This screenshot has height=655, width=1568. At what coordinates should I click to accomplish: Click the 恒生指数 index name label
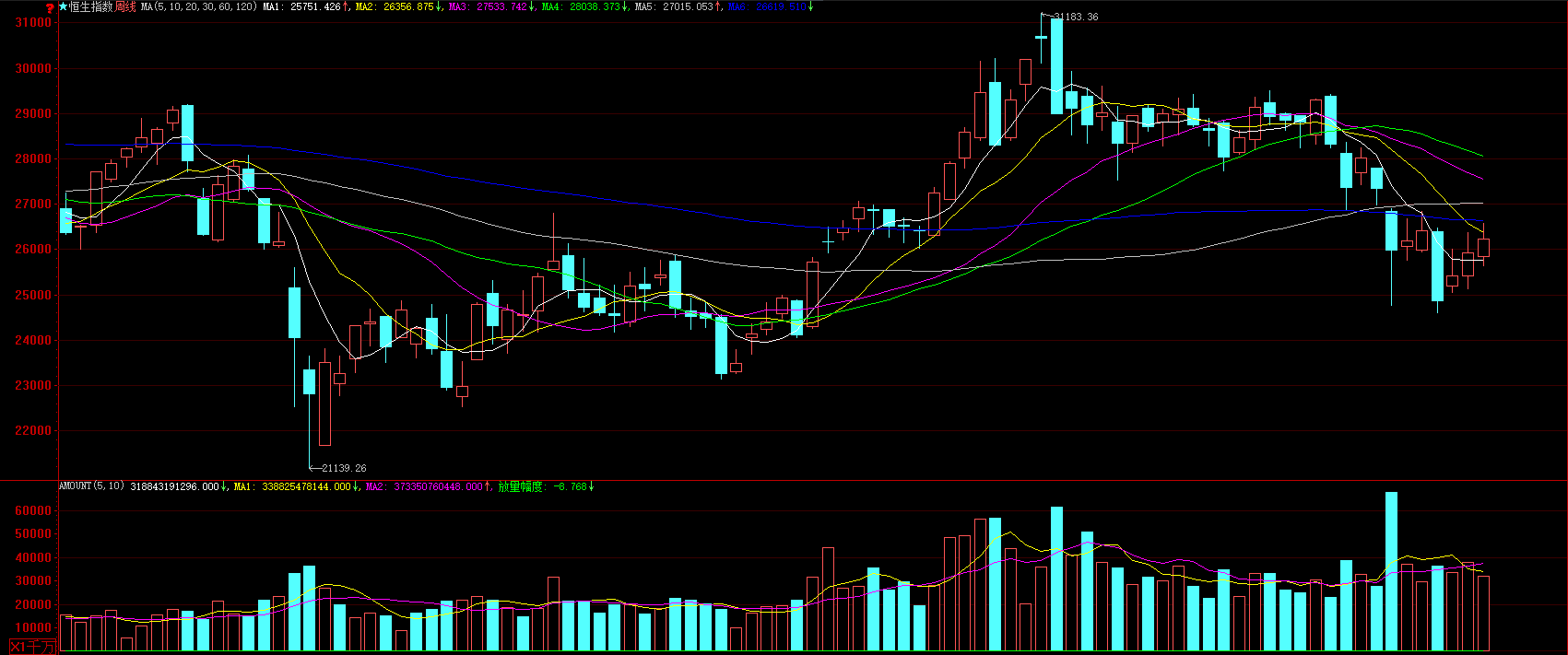[90, 6]
